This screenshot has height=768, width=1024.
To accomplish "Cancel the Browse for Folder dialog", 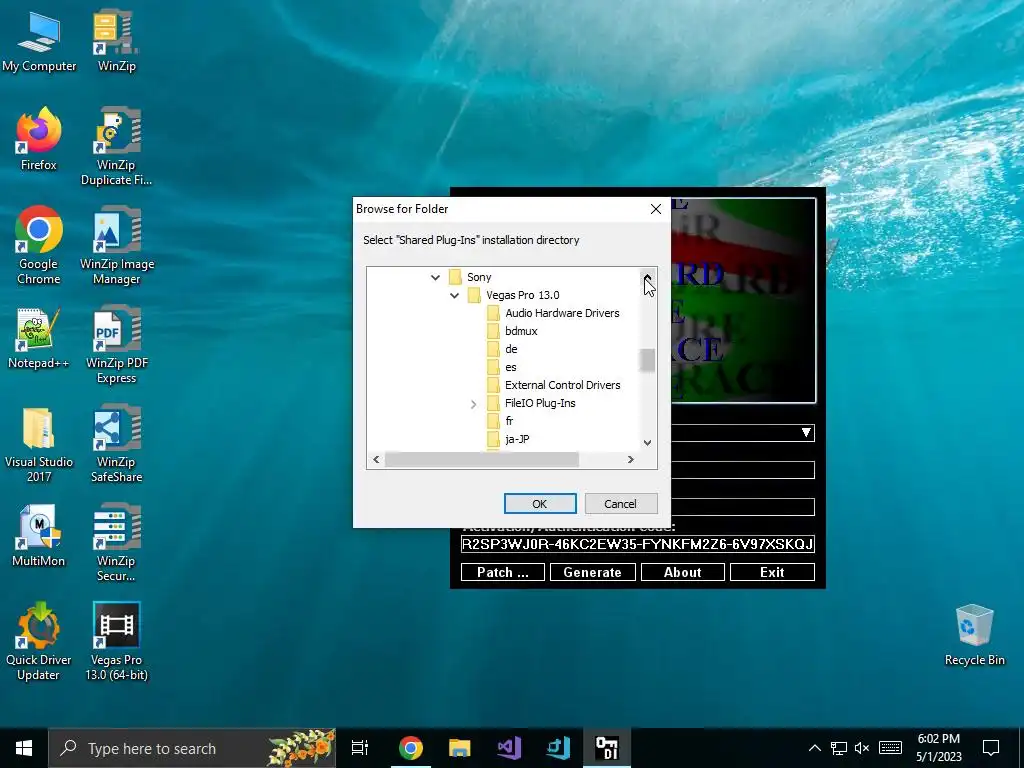I will click(620, 504).
